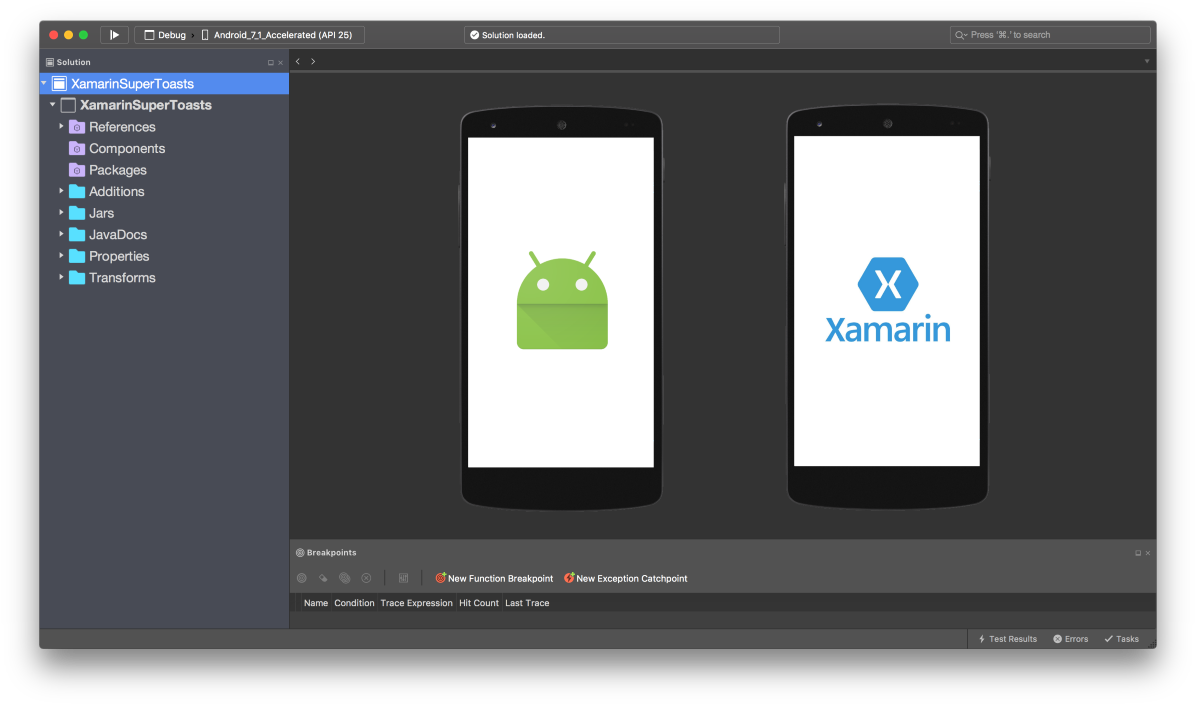This screenshot has width=1195, height=704.
Task: Click the Name column header
Action: coord(316,603)
